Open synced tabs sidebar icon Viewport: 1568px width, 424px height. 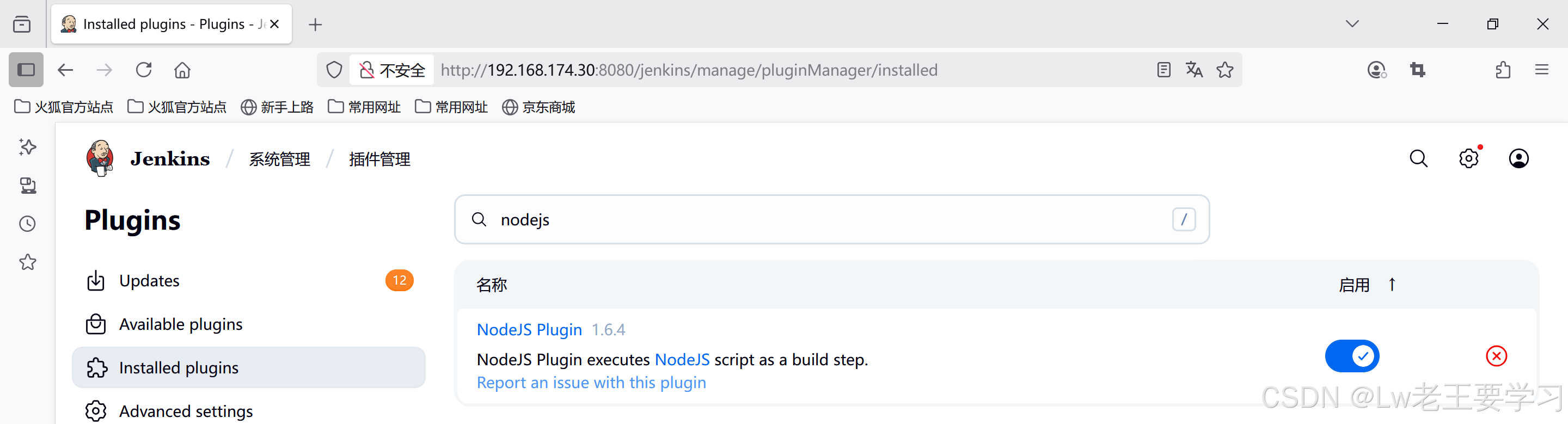(27, 185)
